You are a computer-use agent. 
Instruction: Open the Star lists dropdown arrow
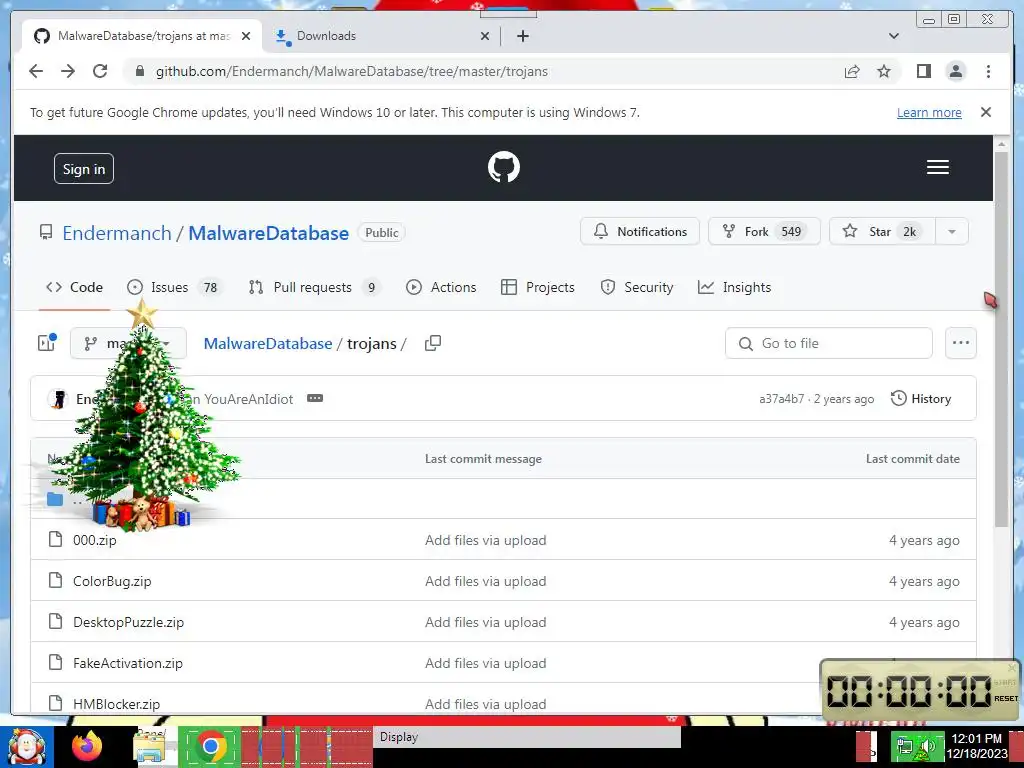click(952, 232)
